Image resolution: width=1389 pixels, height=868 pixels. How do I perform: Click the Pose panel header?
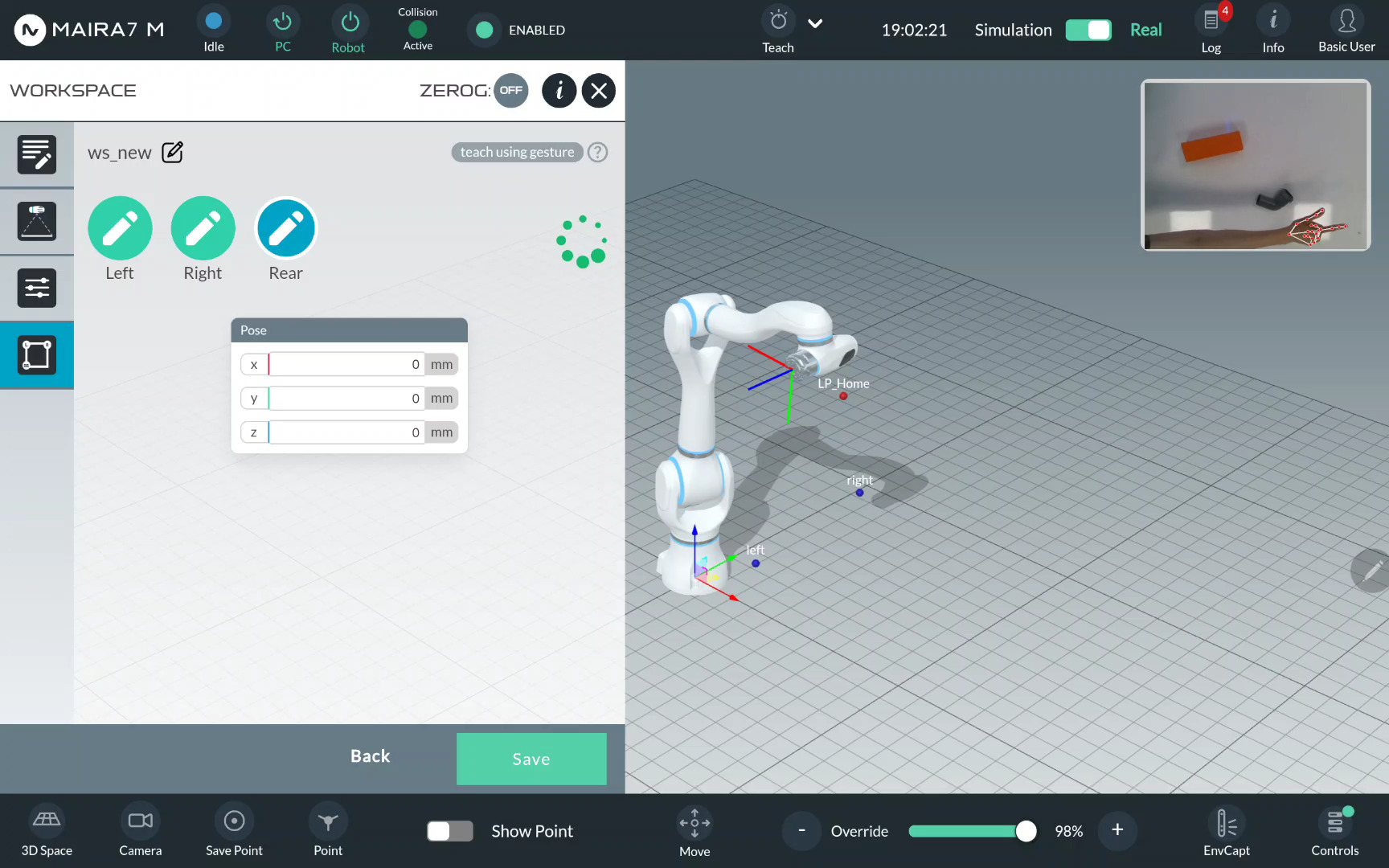click(x=349, y=330)
